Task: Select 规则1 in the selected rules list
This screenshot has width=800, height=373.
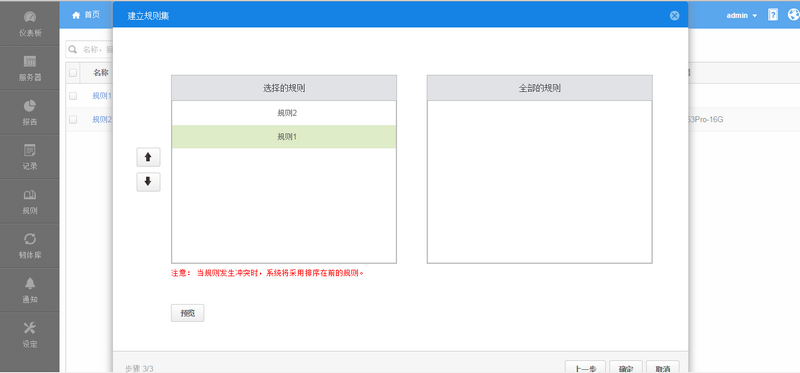Action: point(284,137)
